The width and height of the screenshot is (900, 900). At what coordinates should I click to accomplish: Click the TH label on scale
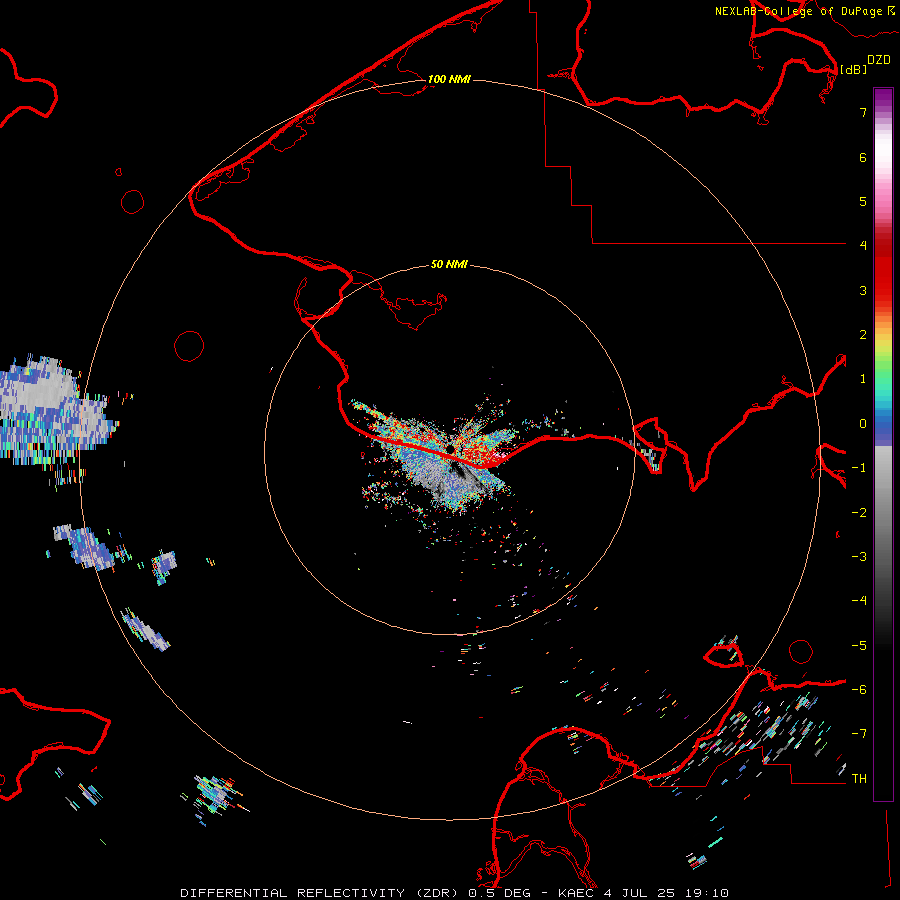click(859, 778)
